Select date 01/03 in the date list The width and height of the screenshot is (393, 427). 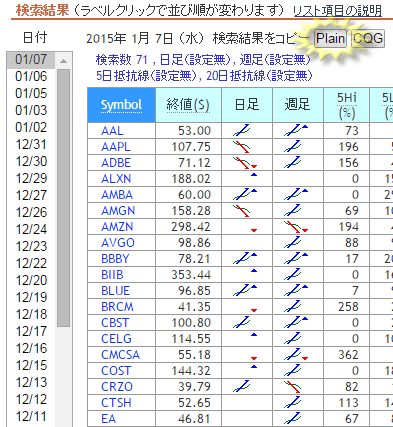point(31,110)
